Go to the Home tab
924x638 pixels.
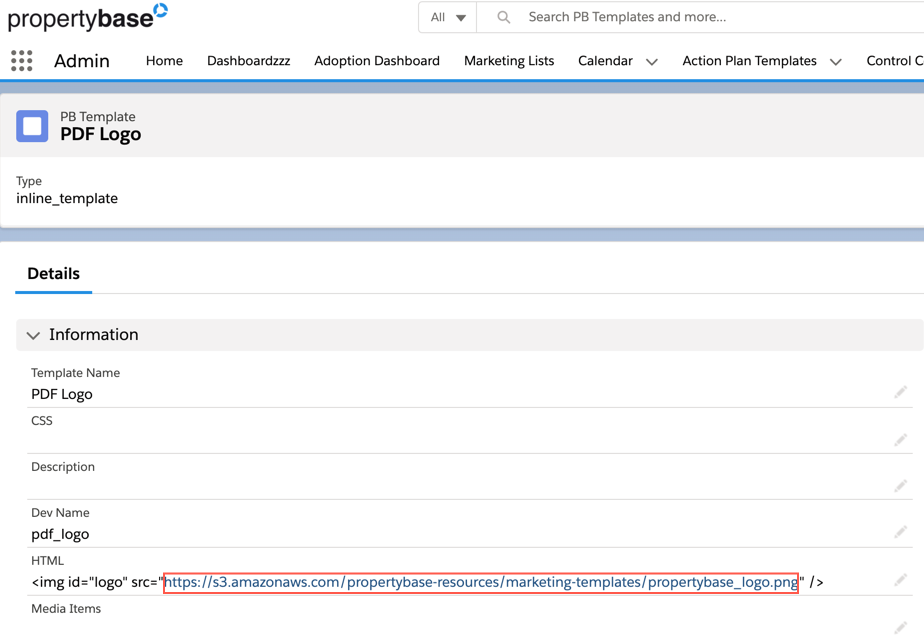(x=164, y=61)
